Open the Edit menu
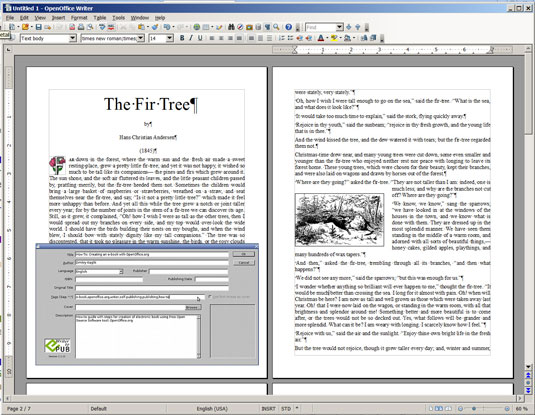 (24, 17)
